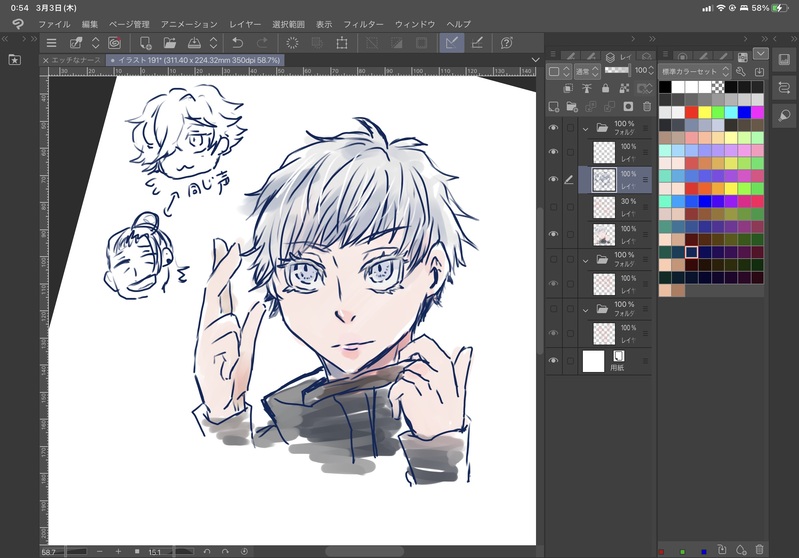Click the import color set download icon
The width and height of the screenshot is (799, 558).
tap(759, 71)
